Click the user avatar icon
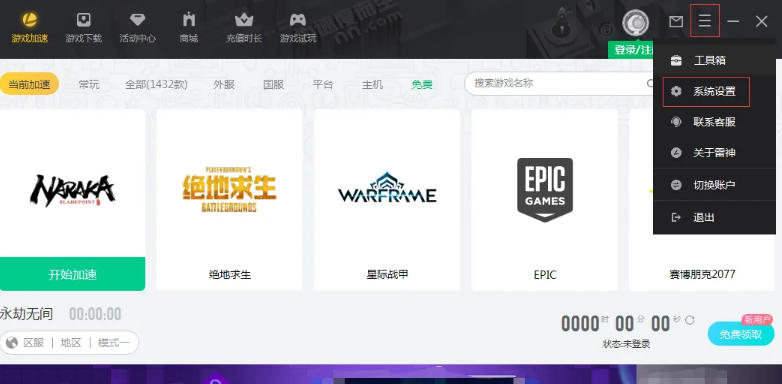The width and height of the screenshot is (782, 384). (x=635, y=22)
